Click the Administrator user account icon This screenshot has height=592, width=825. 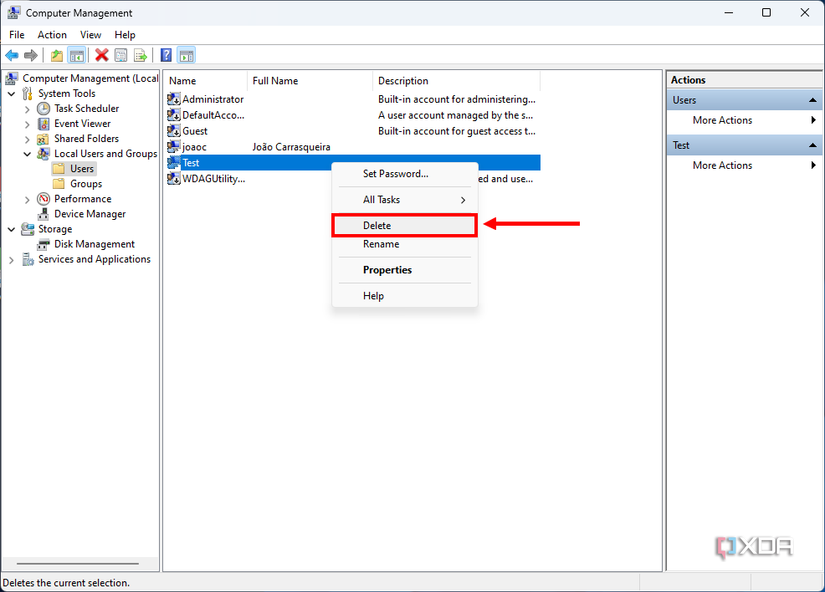point(174,99)
